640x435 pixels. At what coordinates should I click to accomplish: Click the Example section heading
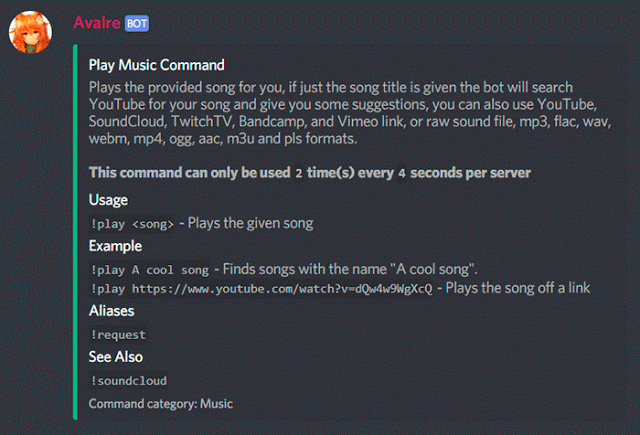point(116,246)
